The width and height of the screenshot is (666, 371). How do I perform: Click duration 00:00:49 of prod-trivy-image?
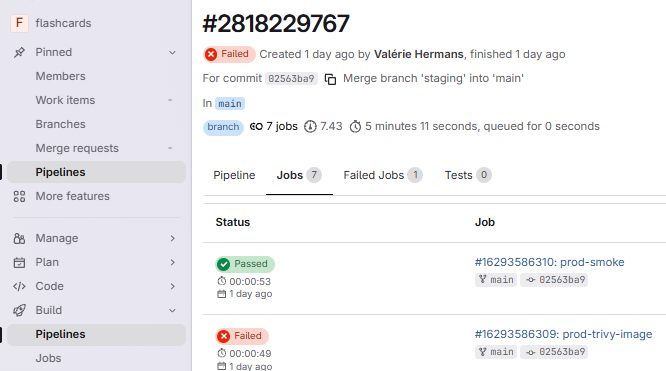(250, 354)
